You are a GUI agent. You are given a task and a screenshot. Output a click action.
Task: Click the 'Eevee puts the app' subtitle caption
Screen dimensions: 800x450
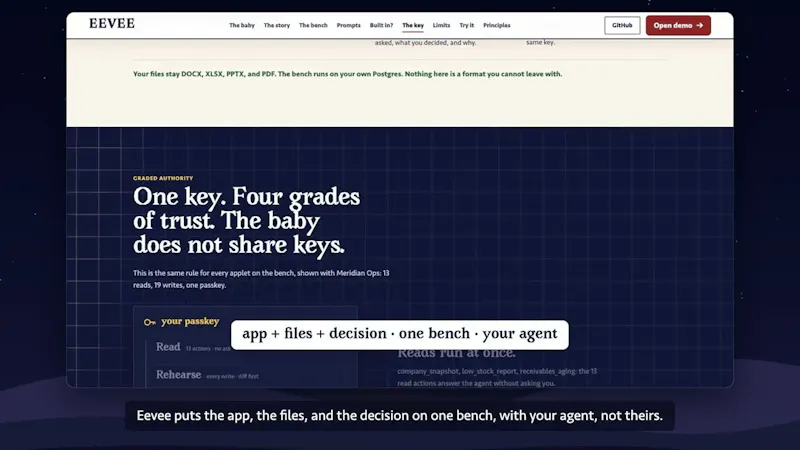point(399,415)
